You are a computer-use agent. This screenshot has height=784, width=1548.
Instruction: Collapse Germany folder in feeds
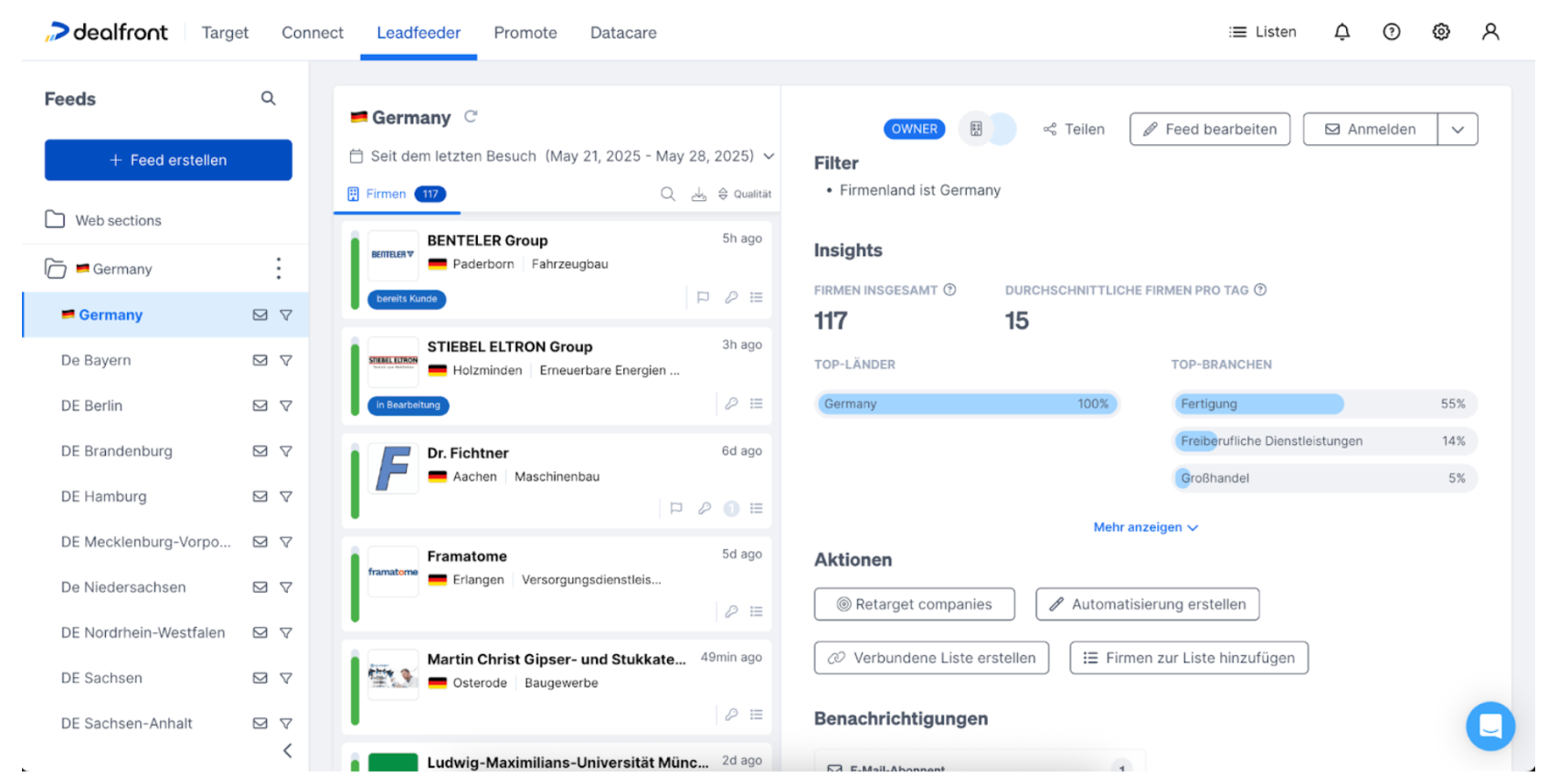tap(56, 269)
